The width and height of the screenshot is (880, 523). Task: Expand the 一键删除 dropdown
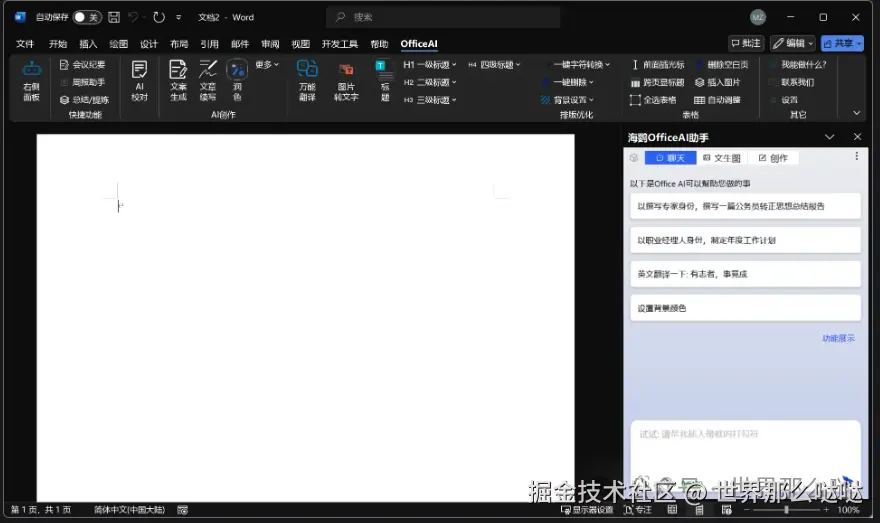[569, 82]
